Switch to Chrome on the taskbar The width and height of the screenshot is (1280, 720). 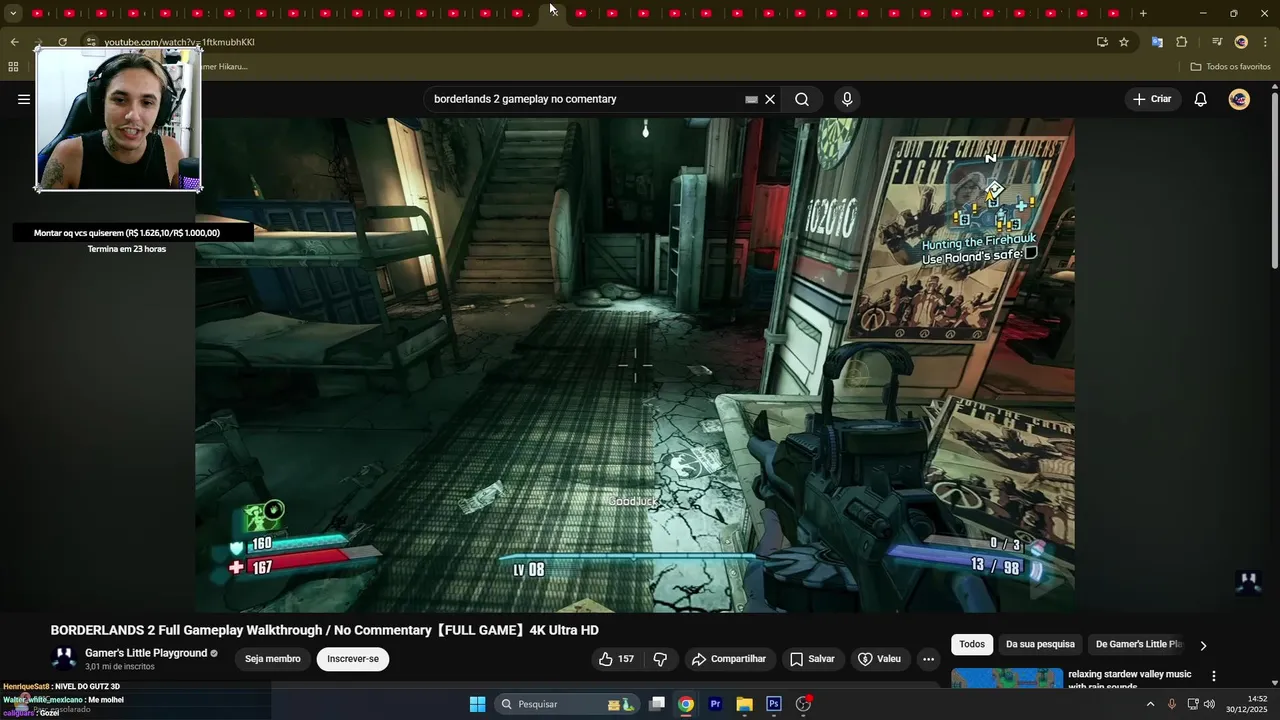[x=686, y=704]
